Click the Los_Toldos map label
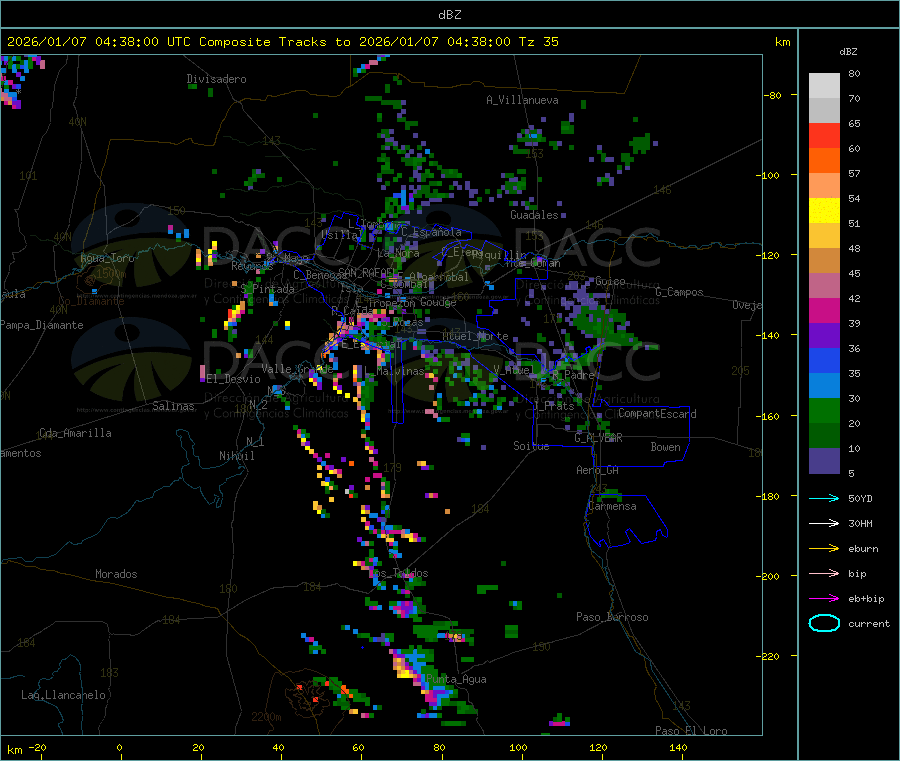Screen dimensions: 900x761 tap(398, 573)
